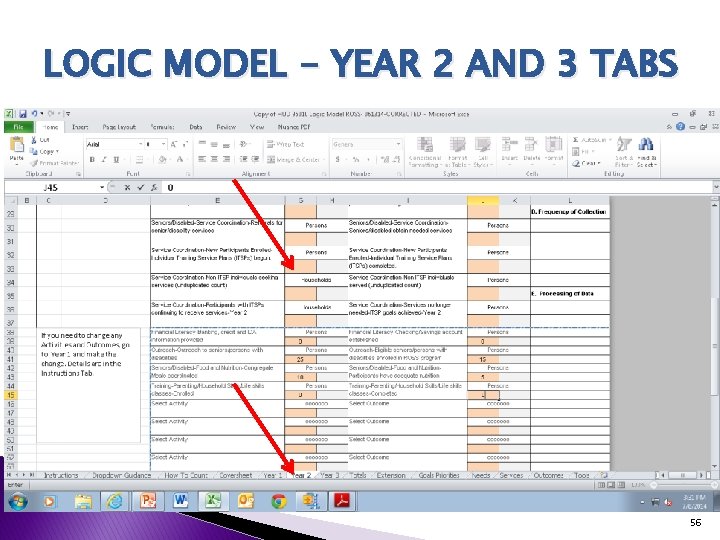Save the workbook using the floppy disk icon
The height and width of the screenshot is (540, 720).
(22, 114)
